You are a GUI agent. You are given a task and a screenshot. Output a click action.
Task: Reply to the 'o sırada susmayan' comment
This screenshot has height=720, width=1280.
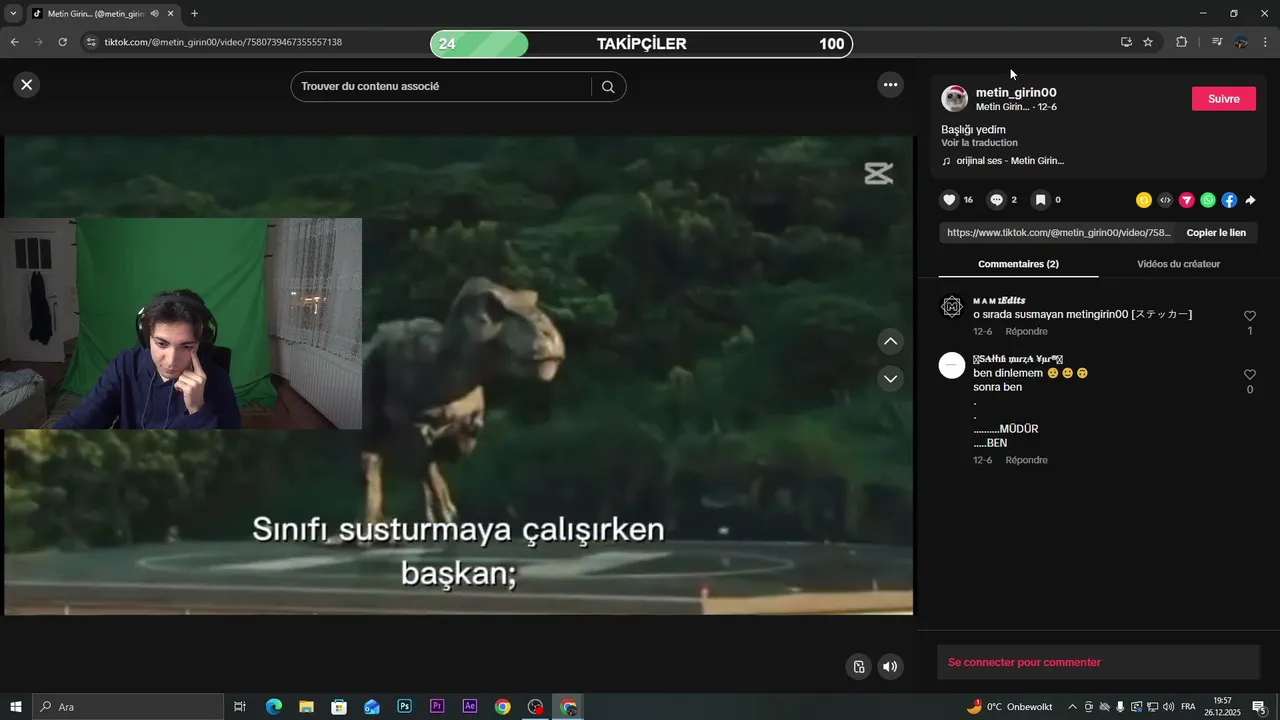(1026, 332)
